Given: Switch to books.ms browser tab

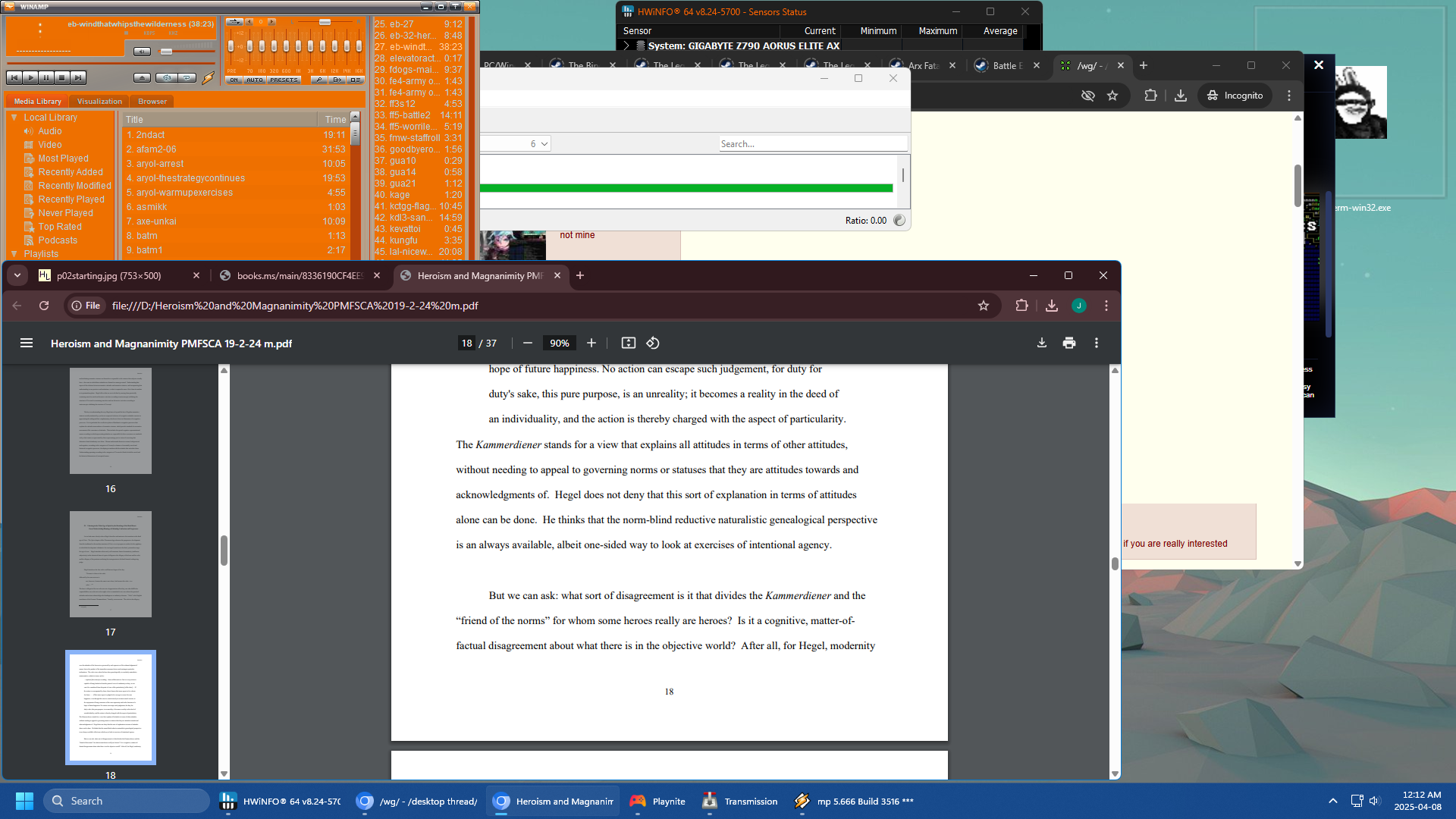Looking at the screenshot, I should (299, 276).
